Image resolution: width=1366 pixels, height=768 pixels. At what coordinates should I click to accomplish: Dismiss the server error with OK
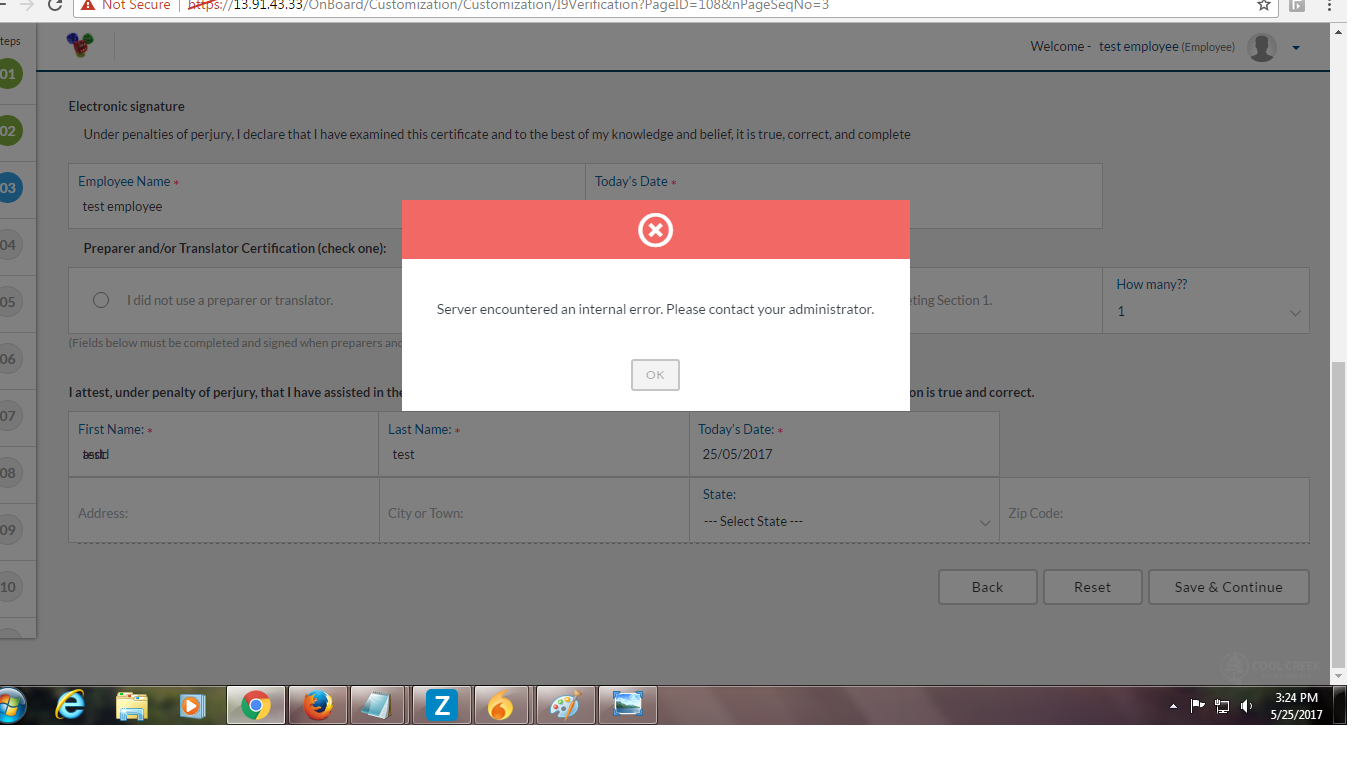655,374
